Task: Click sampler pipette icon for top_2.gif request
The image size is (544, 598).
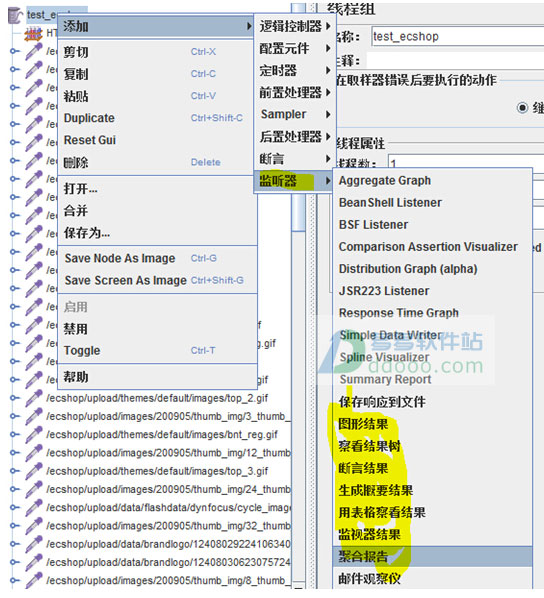Action: tap(34, 398)
